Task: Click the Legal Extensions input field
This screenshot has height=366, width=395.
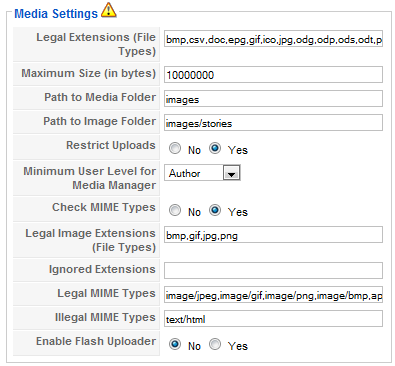Action: [x=273, y=39]
